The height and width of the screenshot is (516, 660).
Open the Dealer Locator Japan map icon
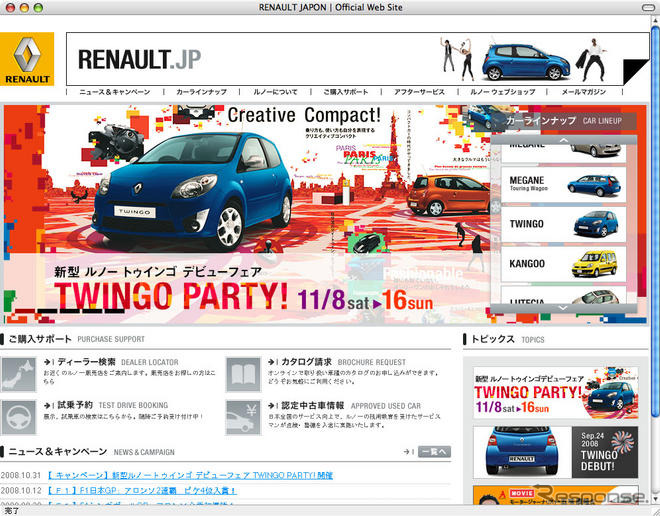point(18,375)
